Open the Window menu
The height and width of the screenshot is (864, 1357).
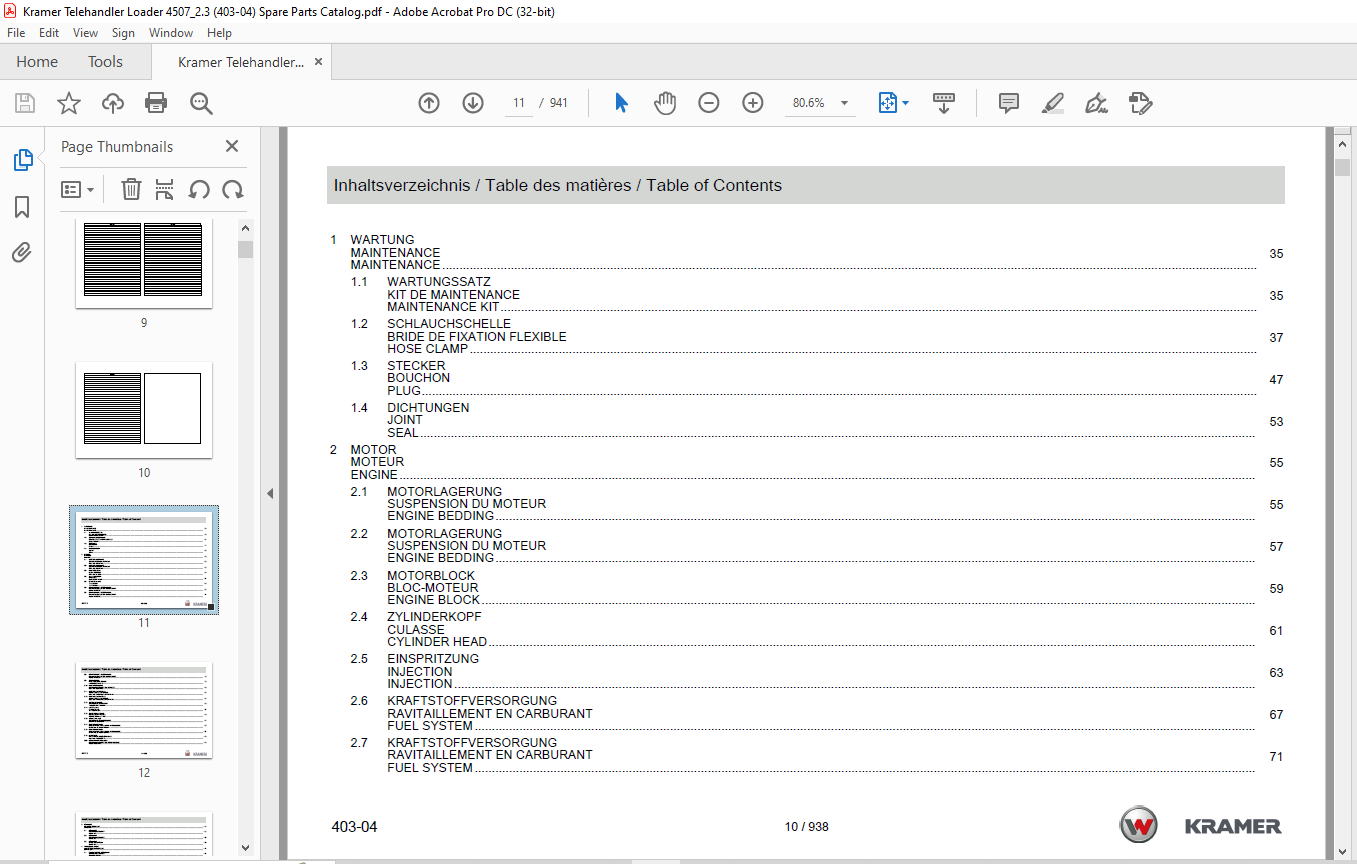coord(171,33)
